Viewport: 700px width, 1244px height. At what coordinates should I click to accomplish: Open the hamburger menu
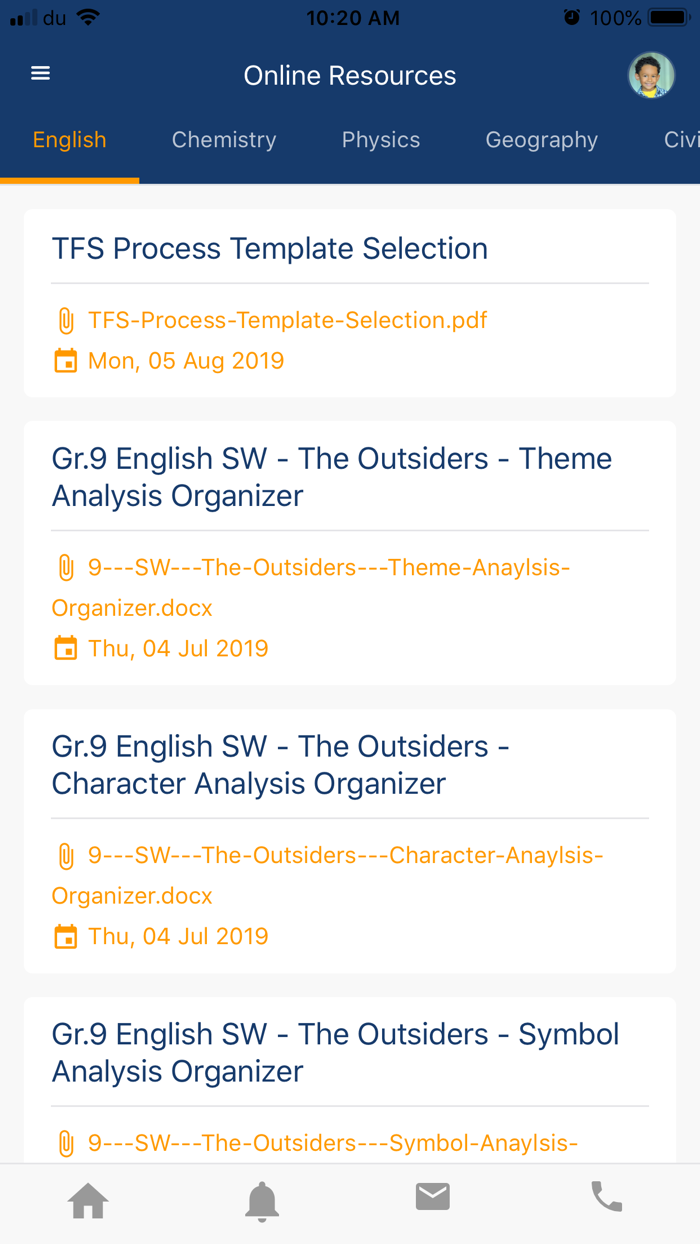coord(40,74)
